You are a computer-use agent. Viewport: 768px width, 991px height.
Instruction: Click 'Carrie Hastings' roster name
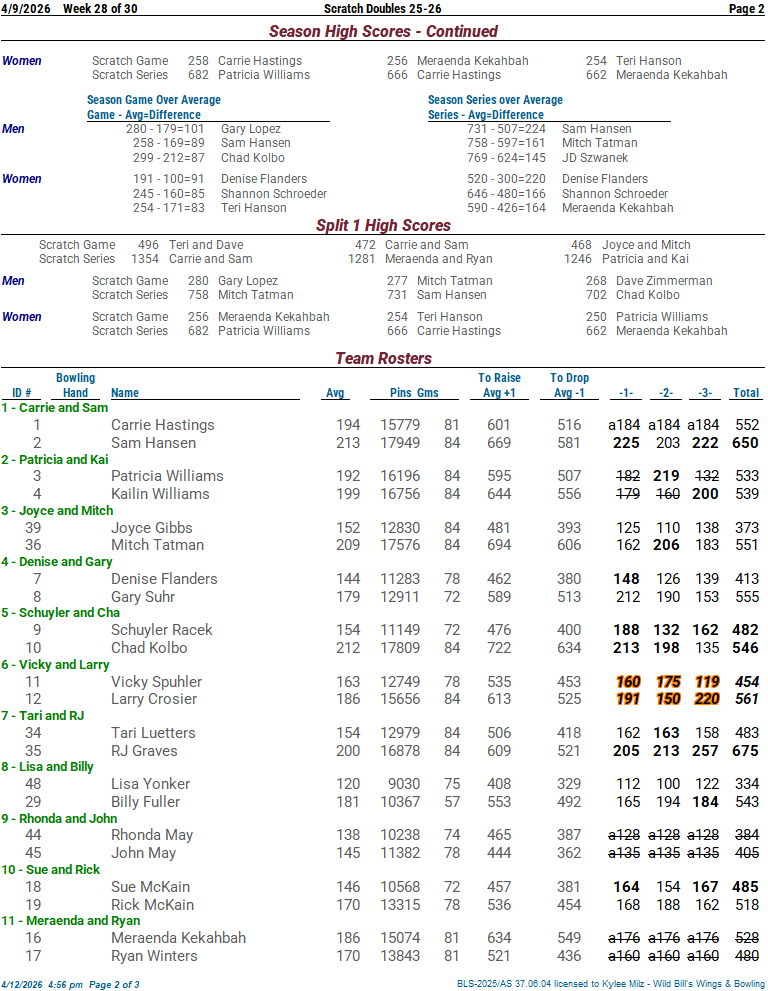[163, 425]
